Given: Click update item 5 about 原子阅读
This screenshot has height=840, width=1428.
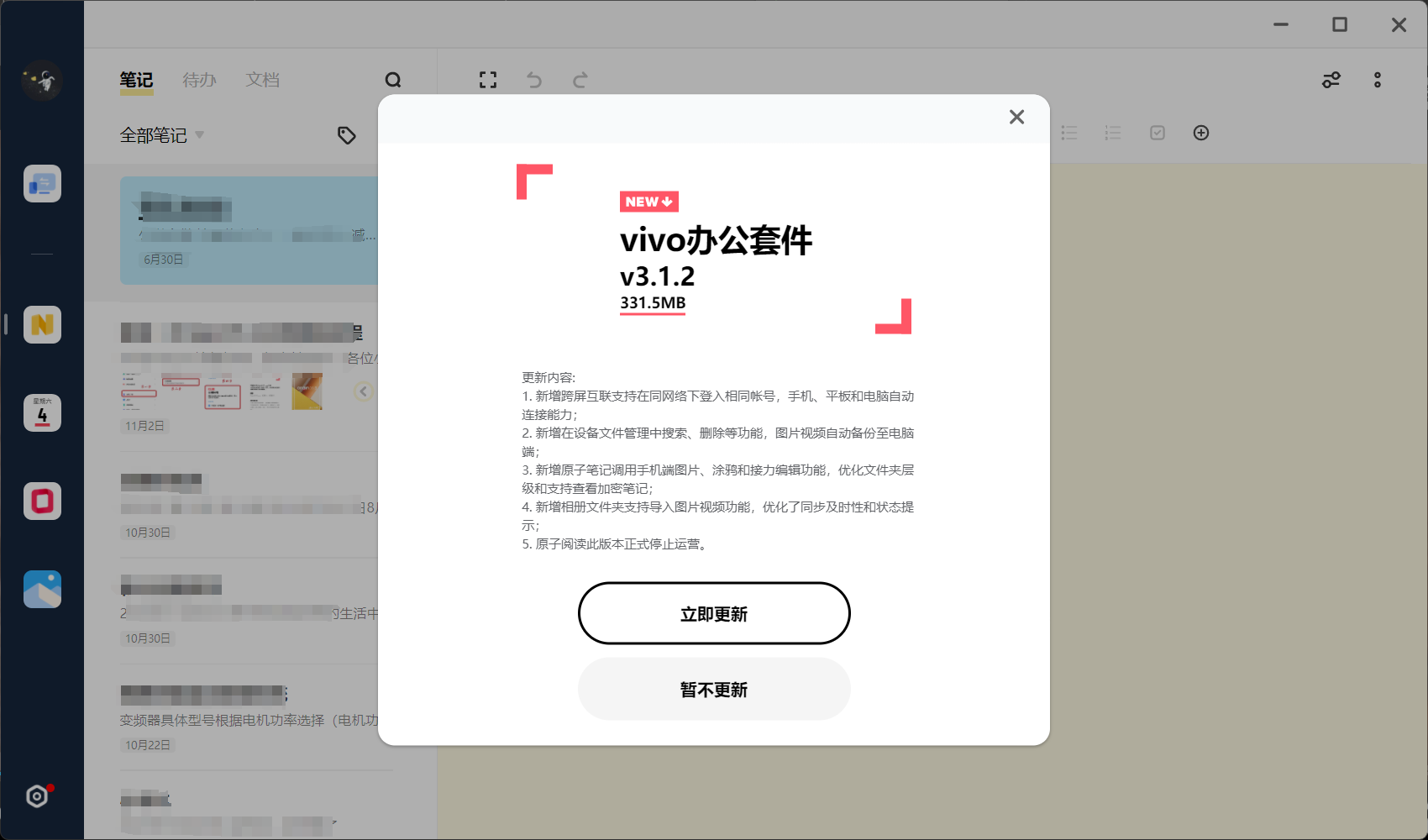Looking at the screenshot, I should 616,544.
